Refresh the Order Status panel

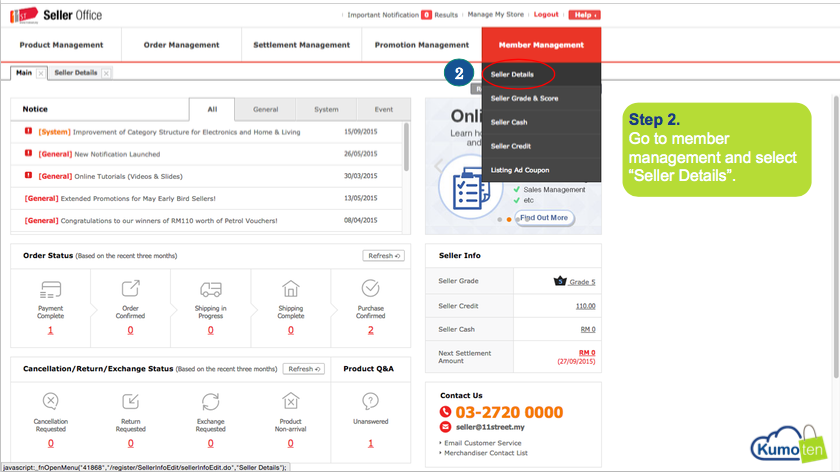coord(384,256)
